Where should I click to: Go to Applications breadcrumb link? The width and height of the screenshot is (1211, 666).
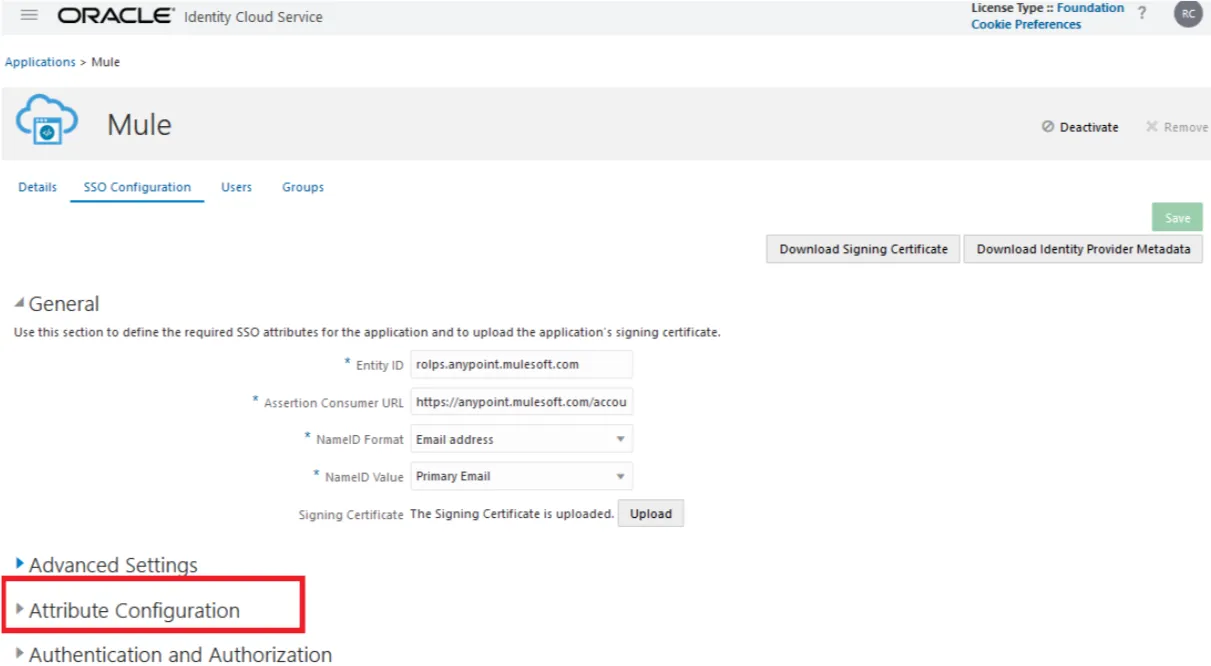coord(40,62)
